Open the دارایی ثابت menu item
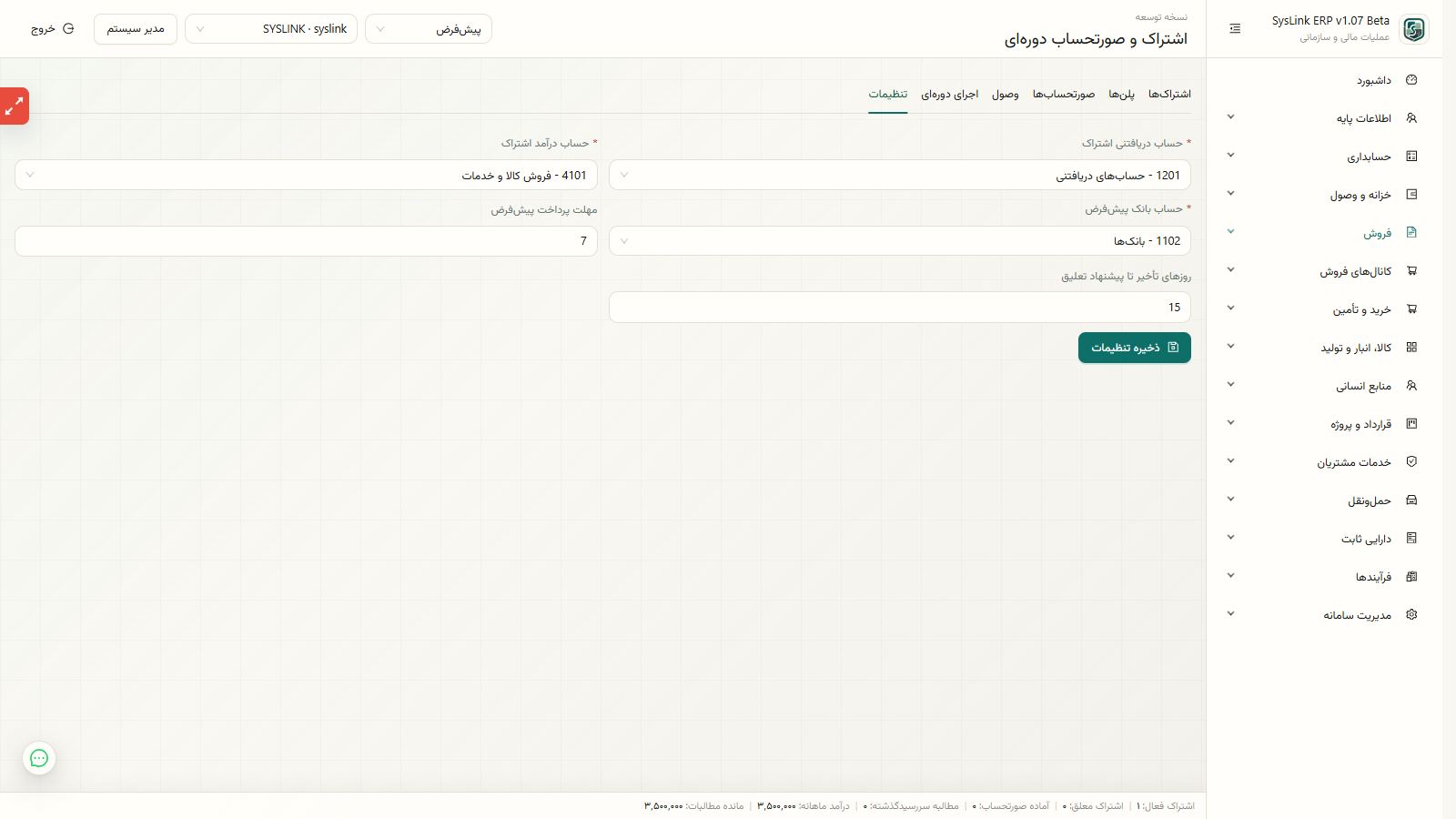1456x819 pixels. point(1324,539)
